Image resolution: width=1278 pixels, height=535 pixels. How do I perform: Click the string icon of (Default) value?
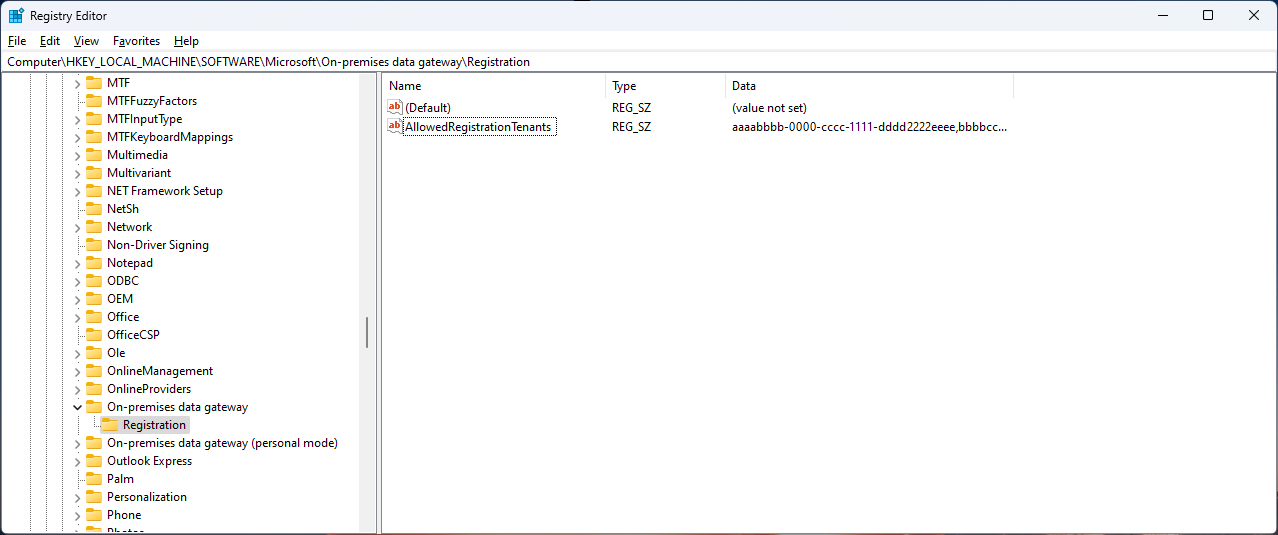point(395,107)
